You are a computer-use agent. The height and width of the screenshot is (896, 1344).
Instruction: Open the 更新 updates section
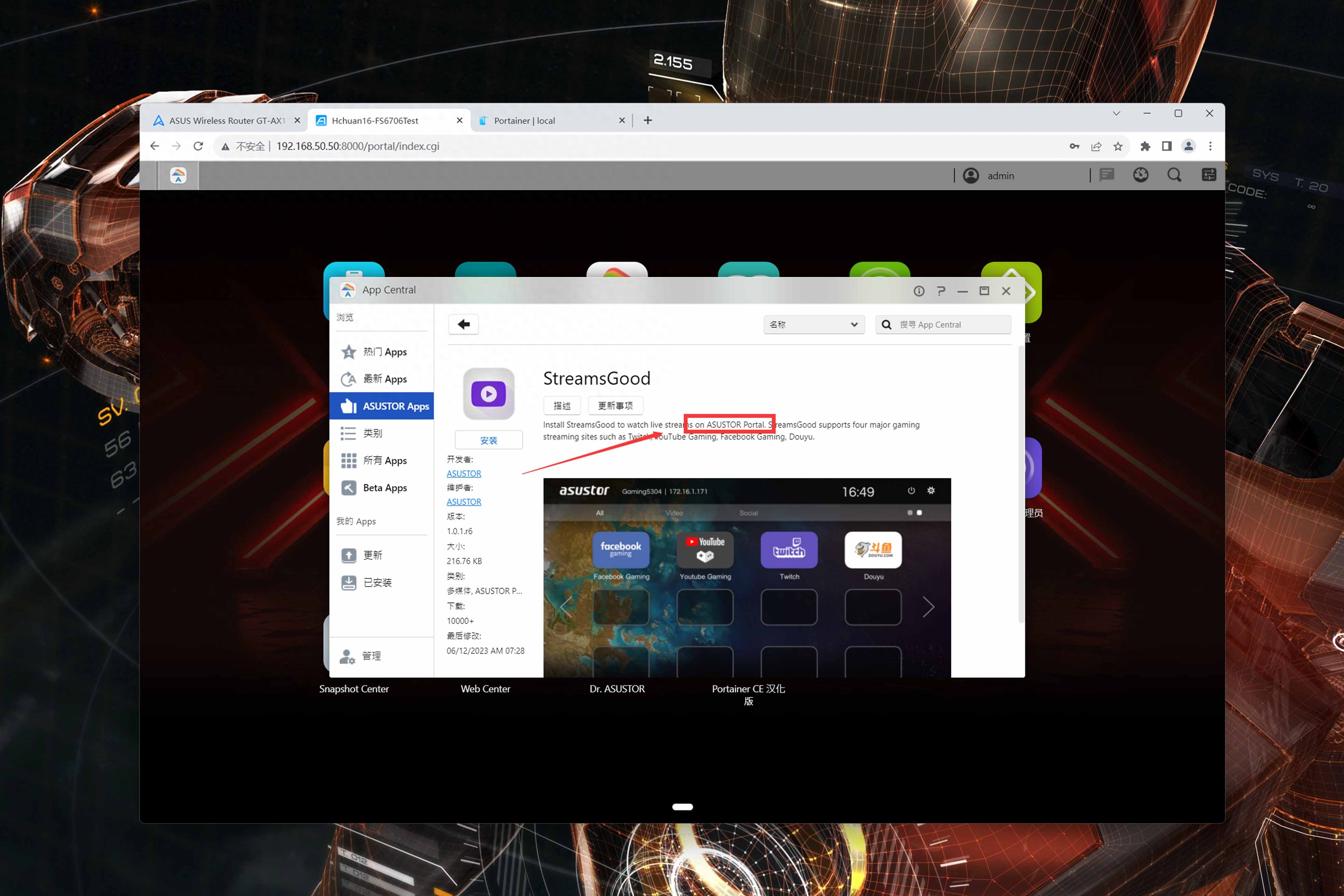[381, 555]
